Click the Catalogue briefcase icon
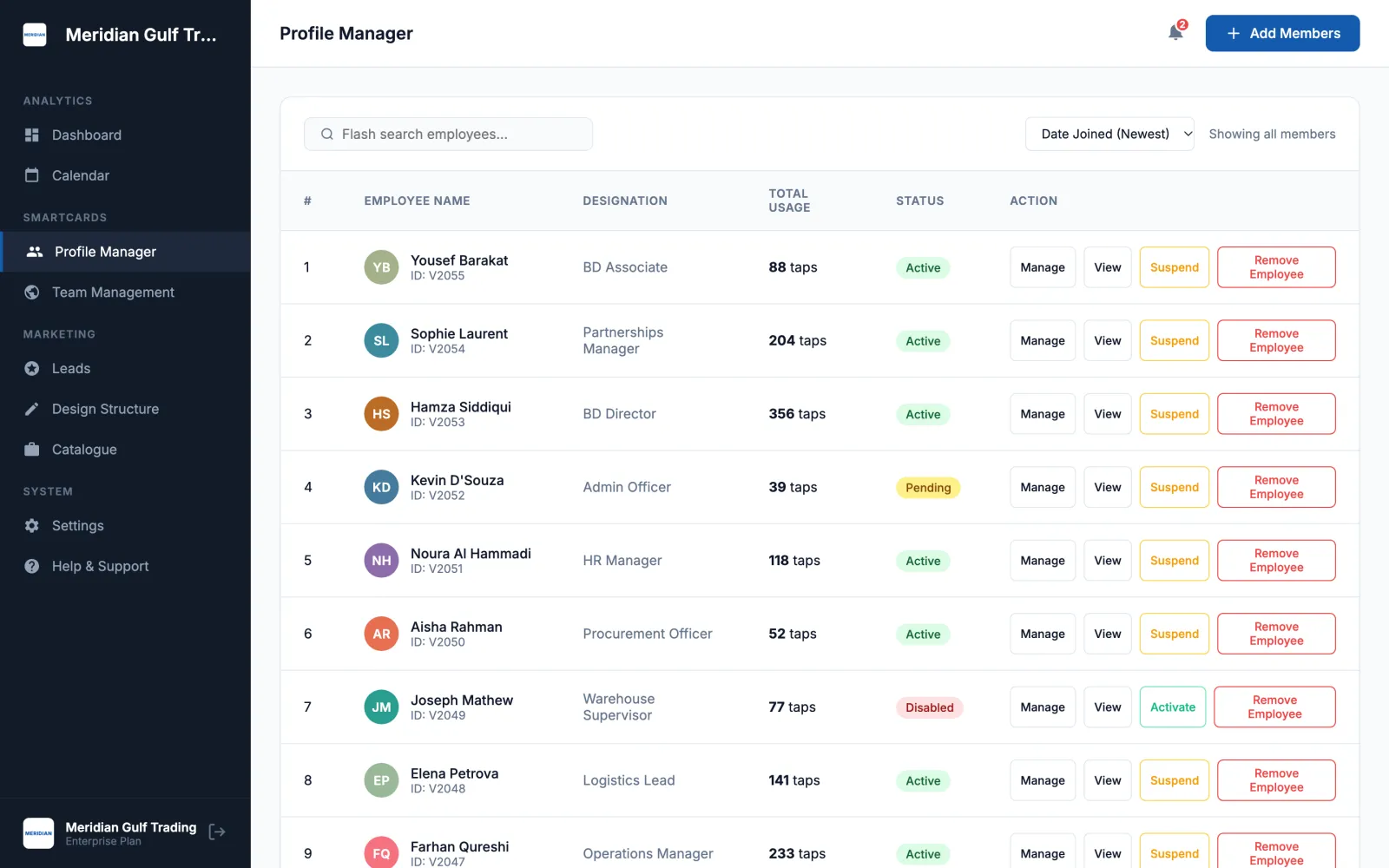 pyautogui.click(x=32, y=450)
